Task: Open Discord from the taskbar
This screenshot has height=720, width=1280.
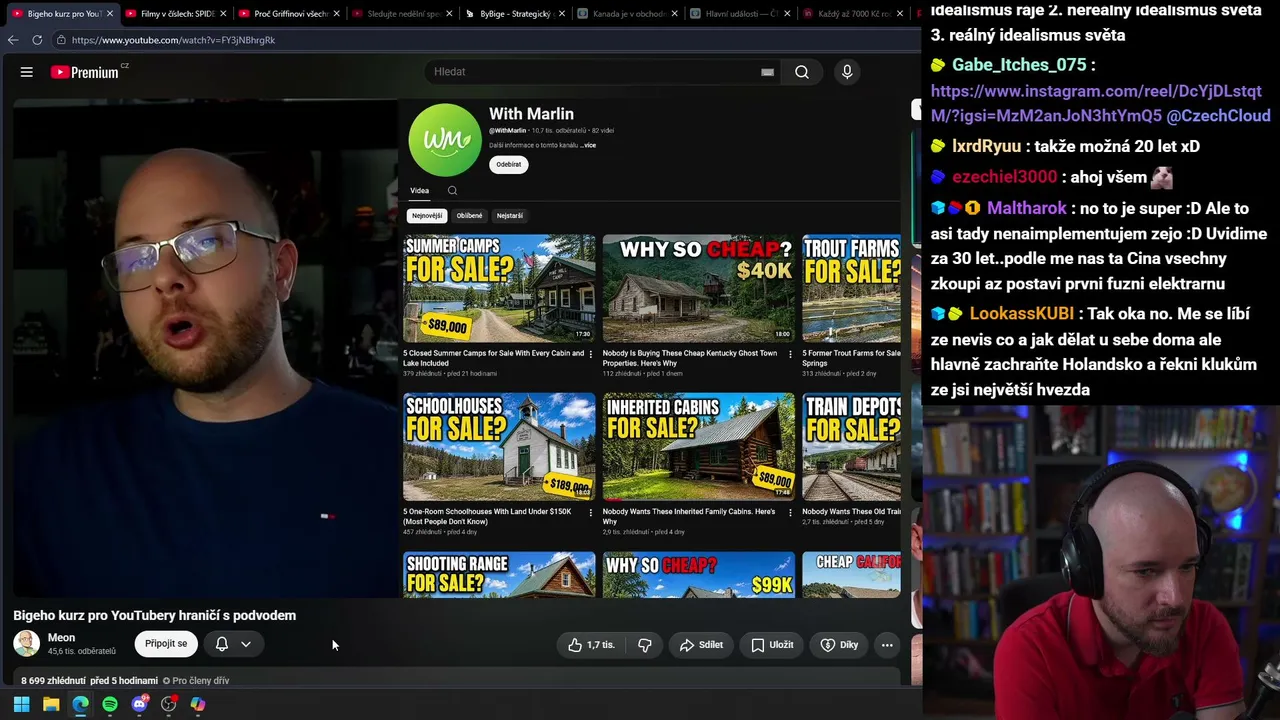Action: point(139,704)
